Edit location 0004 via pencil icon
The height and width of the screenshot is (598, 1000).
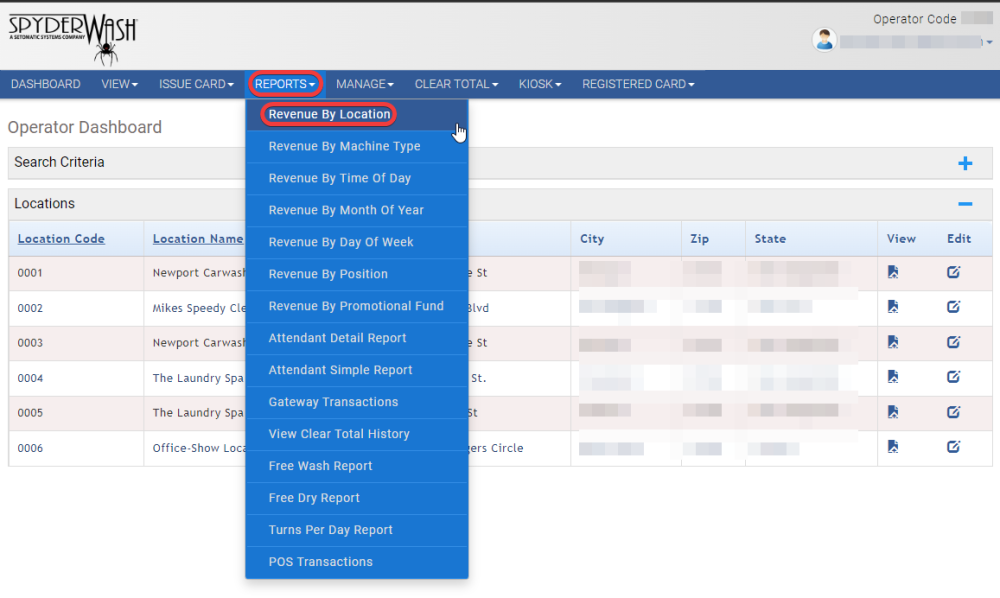(953, 377)
